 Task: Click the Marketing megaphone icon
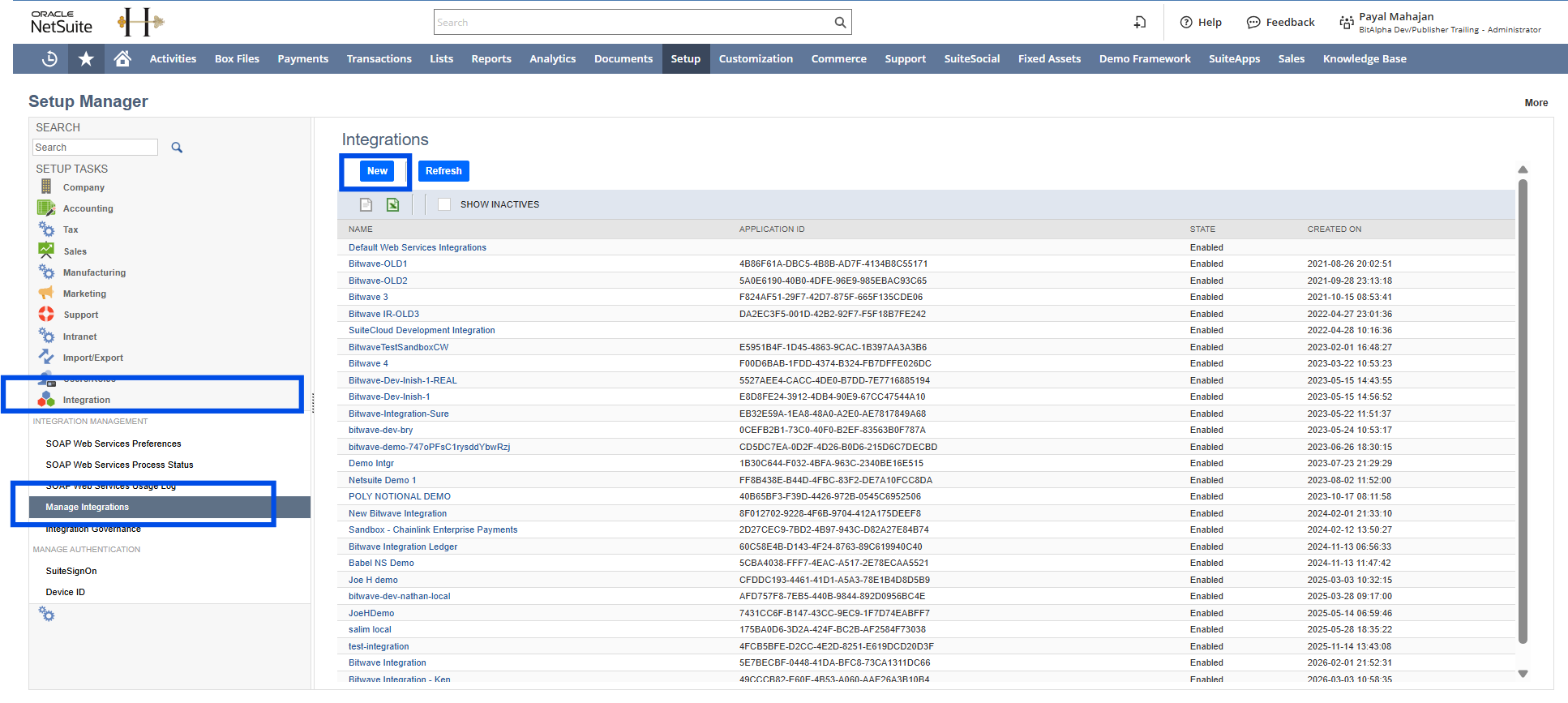pos(46,293)
